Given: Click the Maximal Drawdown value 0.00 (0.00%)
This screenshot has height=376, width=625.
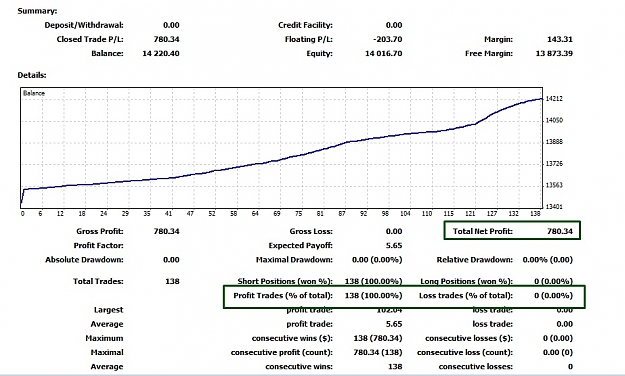Looking at the screenshot, I should pos(377,260).
